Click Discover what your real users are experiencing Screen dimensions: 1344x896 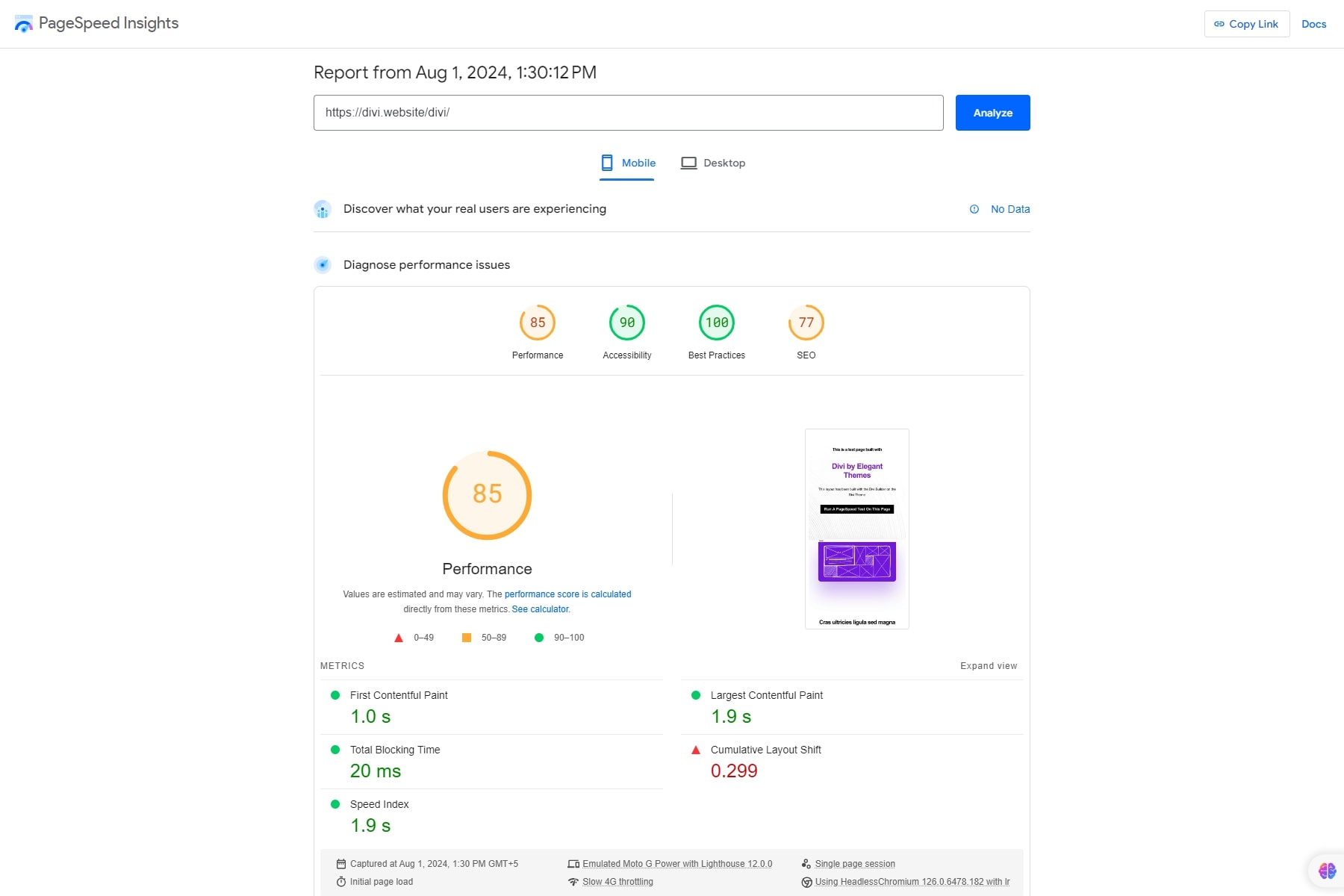(x=475, y=209)
